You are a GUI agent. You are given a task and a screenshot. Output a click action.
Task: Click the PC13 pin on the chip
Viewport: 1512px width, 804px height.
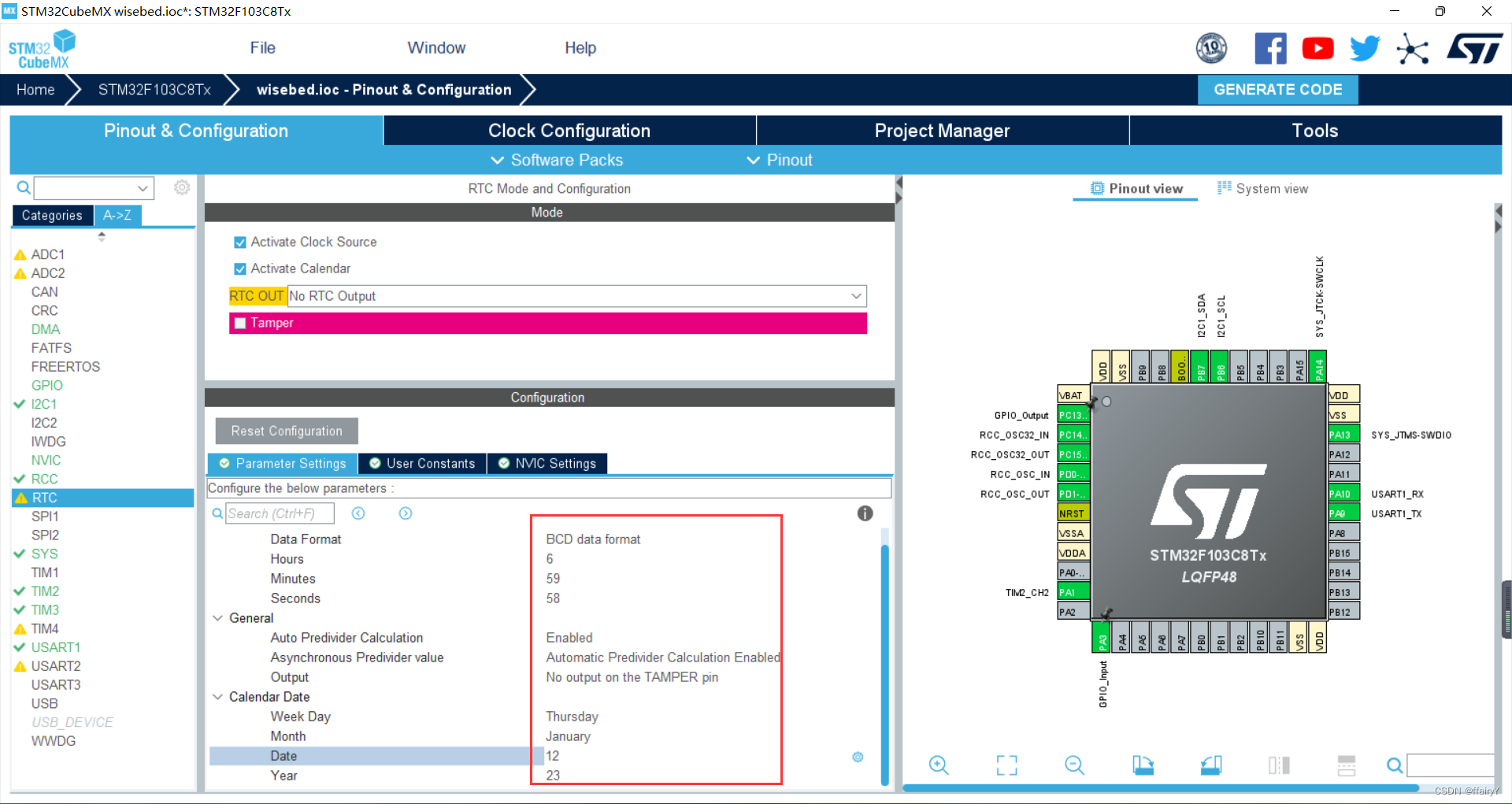click(x=1073, y=415)
